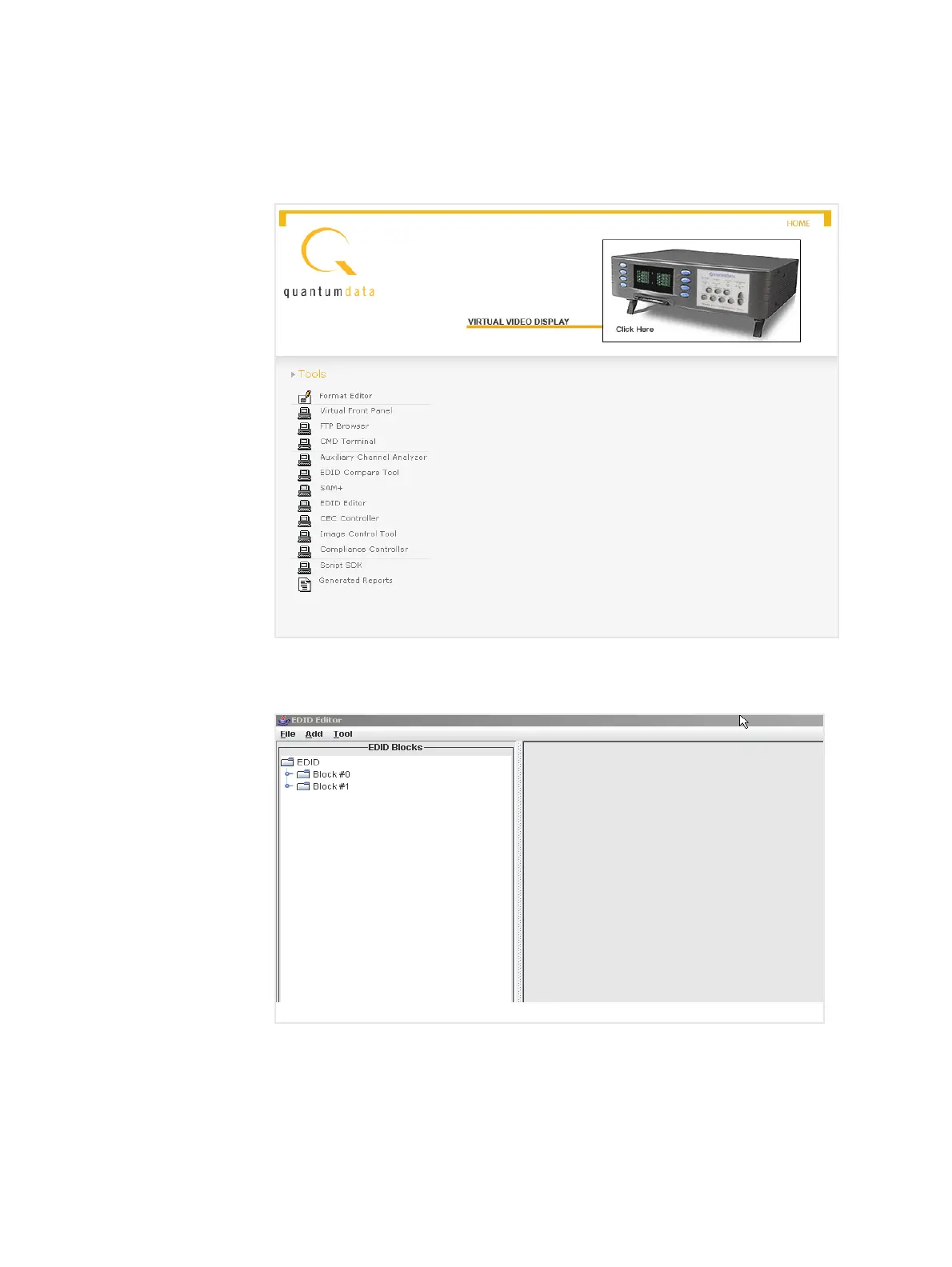Open Auxiliary Channel Analyzer link
Image resolution: width=952 pixels, height=1267 pixels.
(374, 458)
